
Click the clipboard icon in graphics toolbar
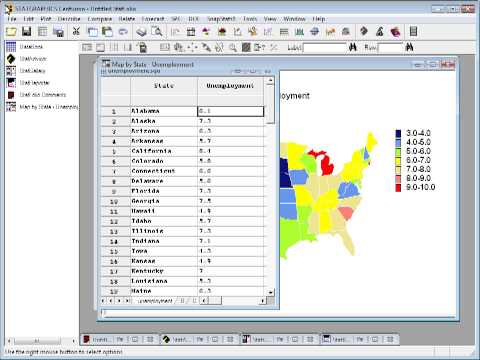142,47
